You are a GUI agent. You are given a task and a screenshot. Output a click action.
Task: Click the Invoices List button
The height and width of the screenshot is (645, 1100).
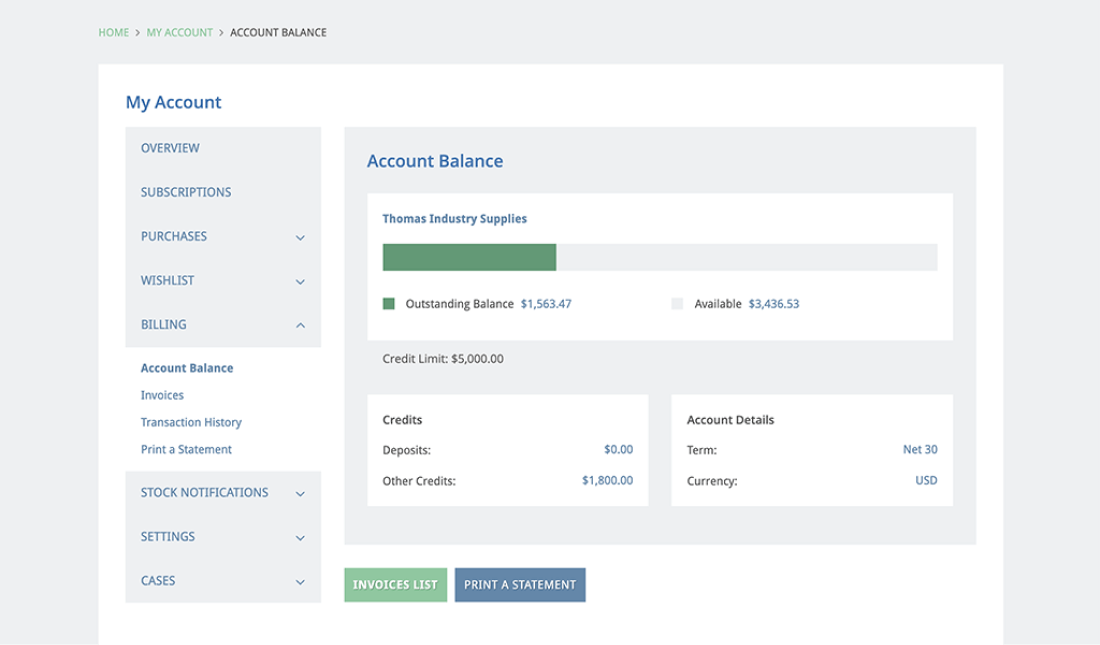pyautogui.click(x=395, y=584)
